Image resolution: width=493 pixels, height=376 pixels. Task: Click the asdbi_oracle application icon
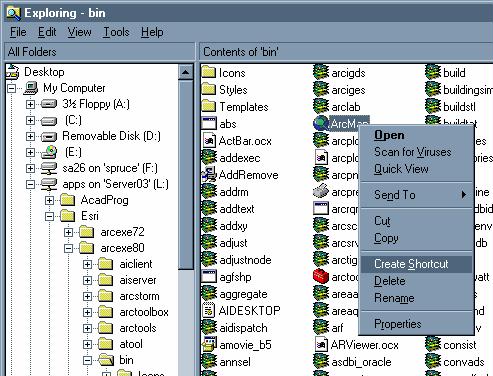[x=321, y=361]
